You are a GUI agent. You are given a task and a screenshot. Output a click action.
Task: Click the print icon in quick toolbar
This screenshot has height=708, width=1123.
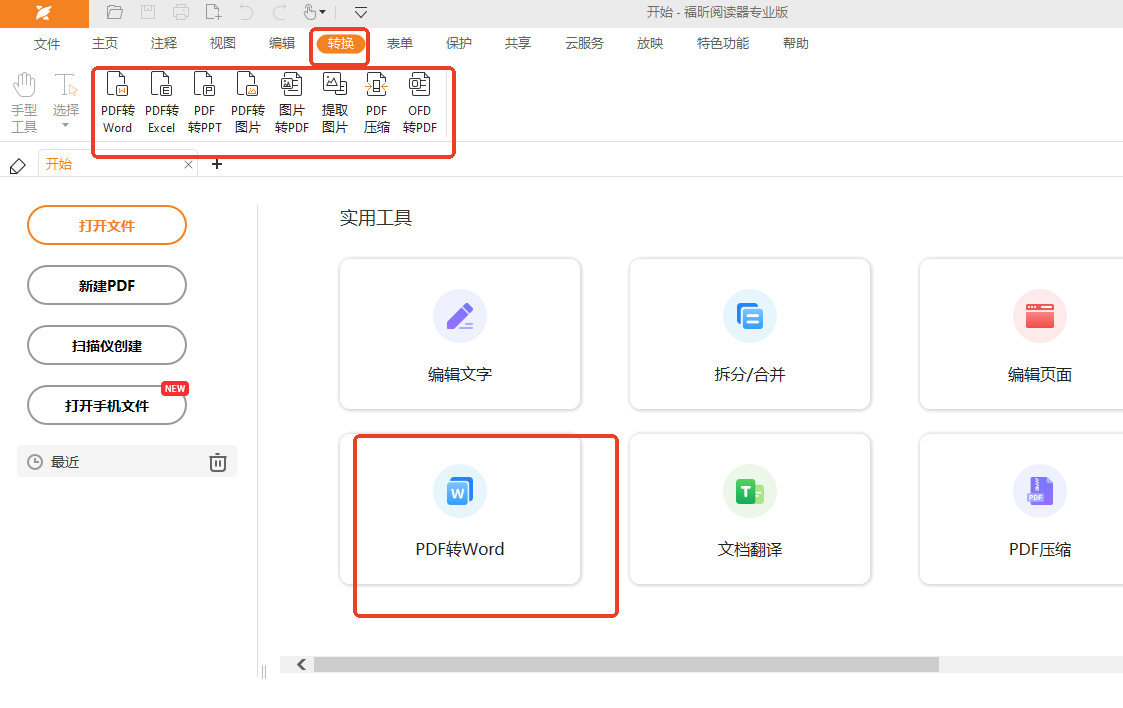180,12
